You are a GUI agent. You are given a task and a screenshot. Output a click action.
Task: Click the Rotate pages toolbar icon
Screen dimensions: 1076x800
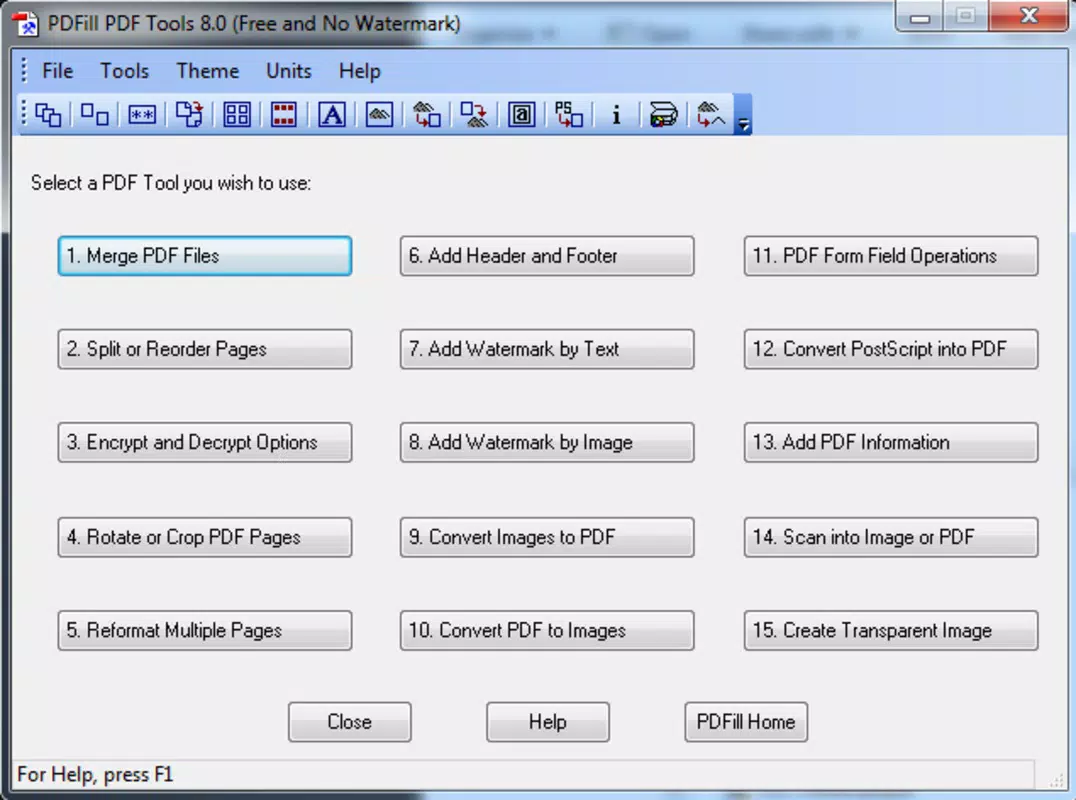click(x=189, y=115)
